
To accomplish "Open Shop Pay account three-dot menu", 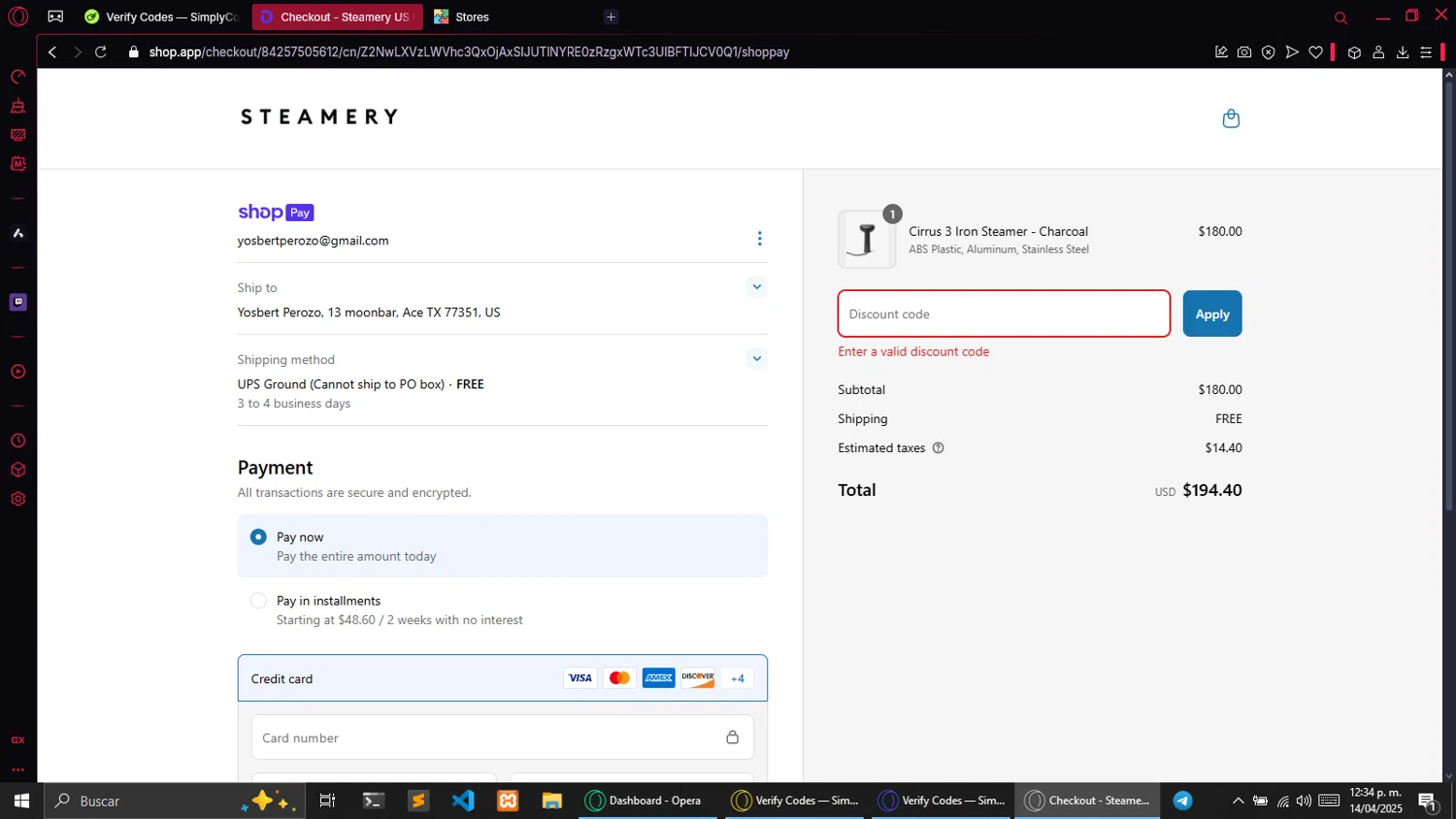I will [759, 239].
